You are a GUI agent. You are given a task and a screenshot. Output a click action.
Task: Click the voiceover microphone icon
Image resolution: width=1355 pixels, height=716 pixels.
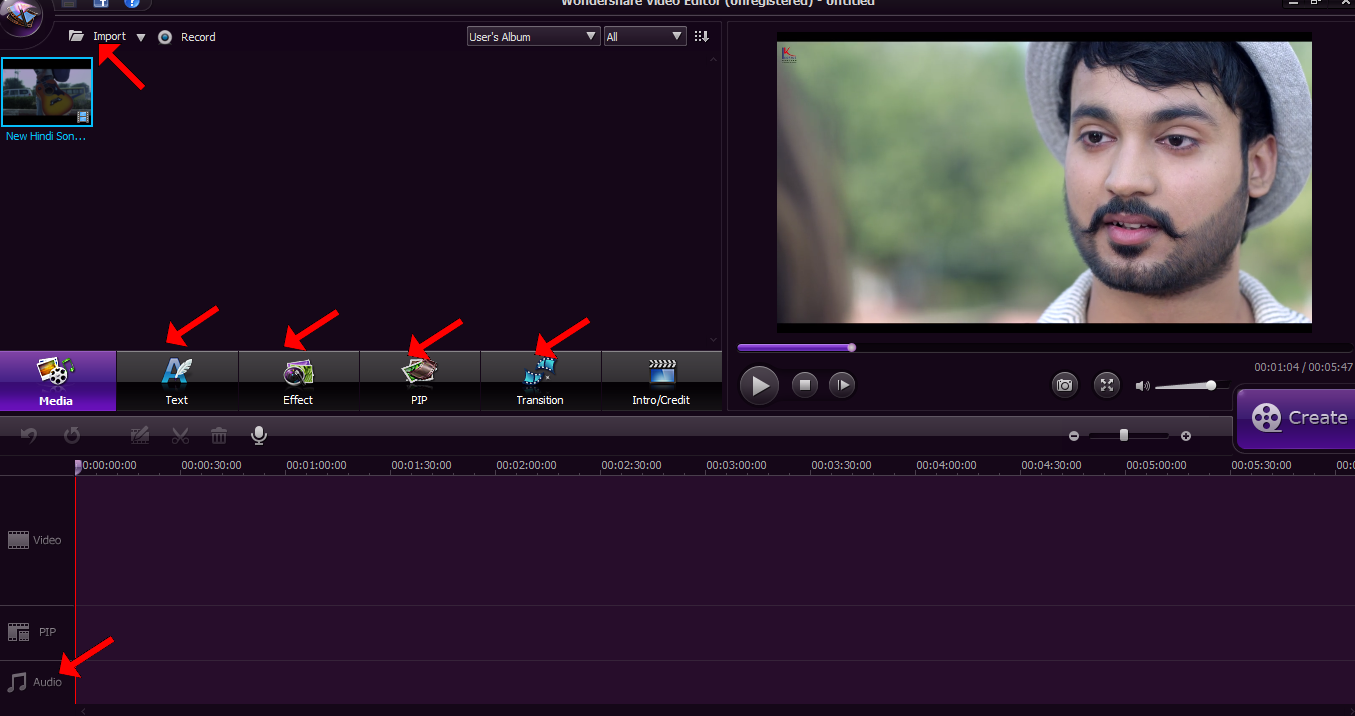(x=259, y=435)
